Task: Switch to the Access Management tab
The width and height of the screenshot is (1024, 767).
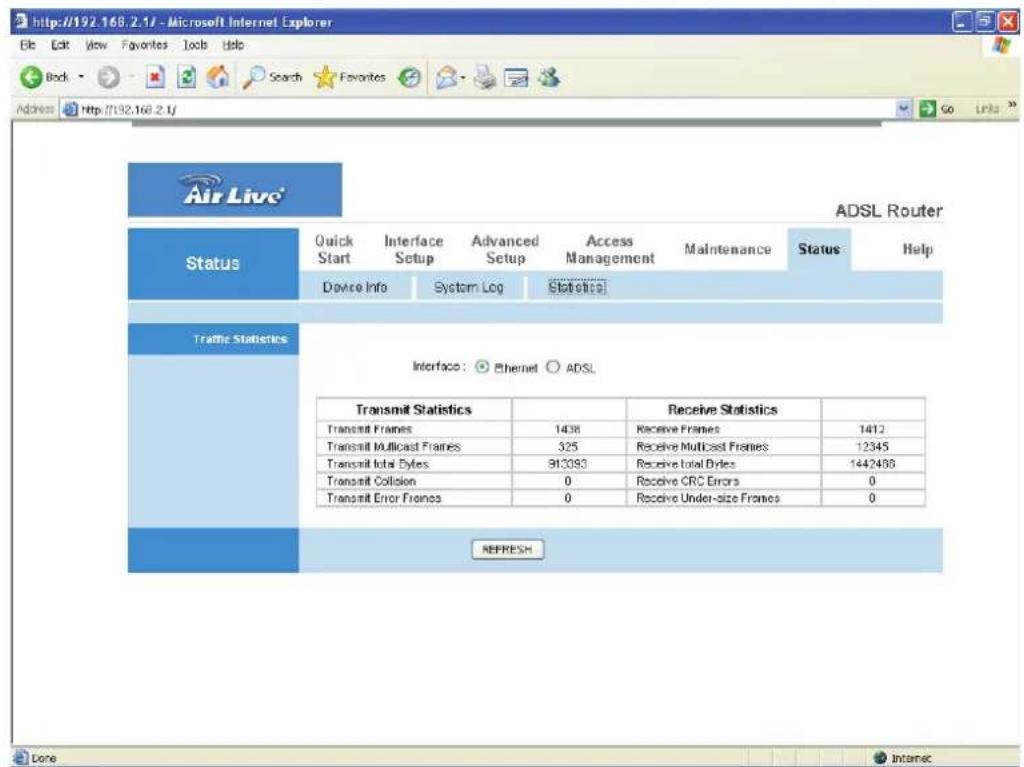Action: point(610,250)
